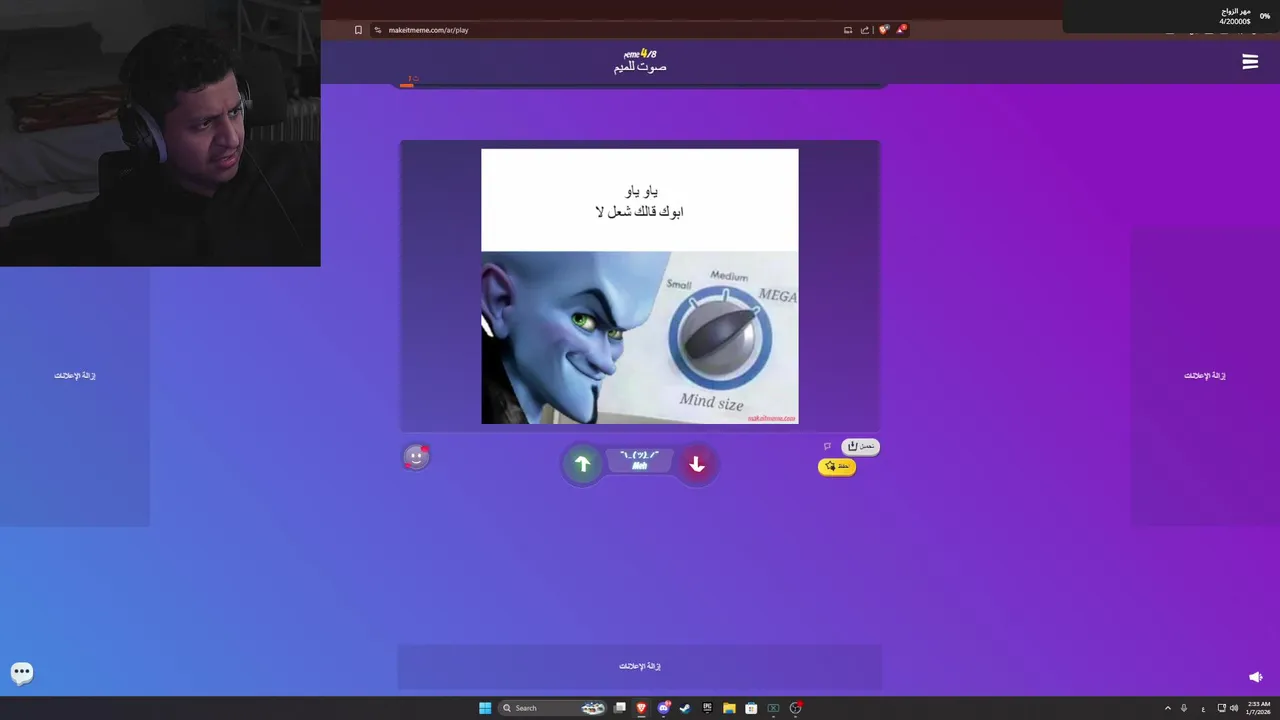Open the chat bubble icon
The image size is (1280, 720).
coord(22,673)
